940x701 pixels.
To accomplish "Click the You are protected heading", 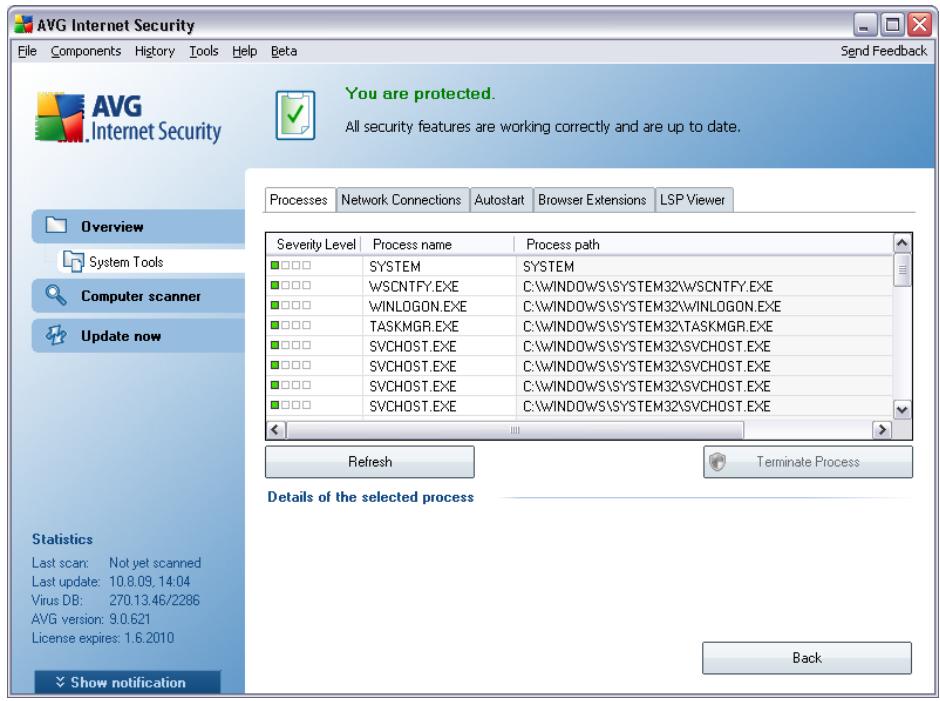I will click(420, 94).
